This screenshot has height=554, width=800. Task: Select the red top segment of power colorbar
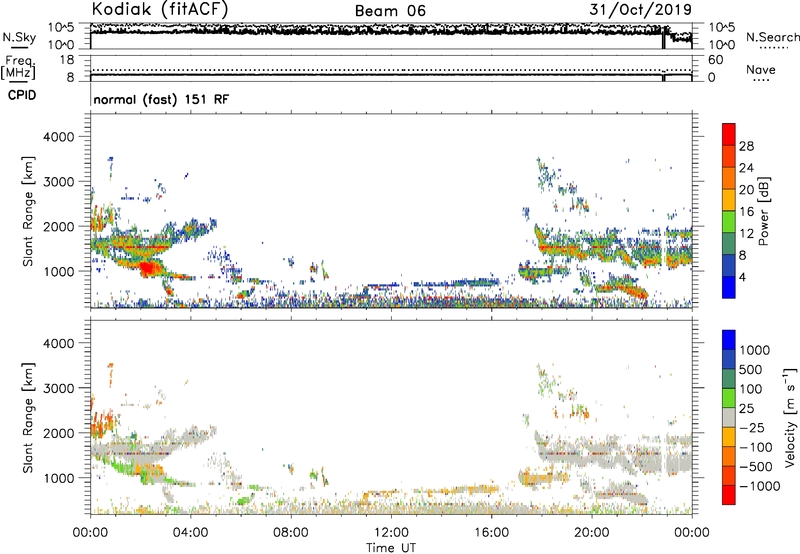(729, 133)
